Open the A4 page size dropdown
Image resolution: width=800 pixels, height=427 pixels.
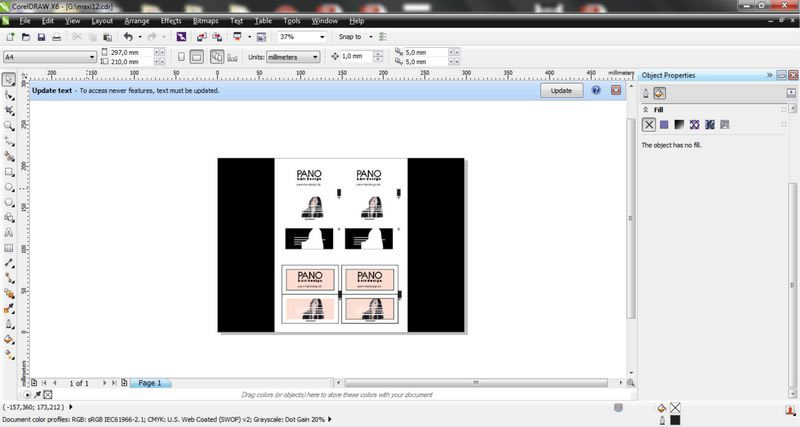click(x=92, y=57)
